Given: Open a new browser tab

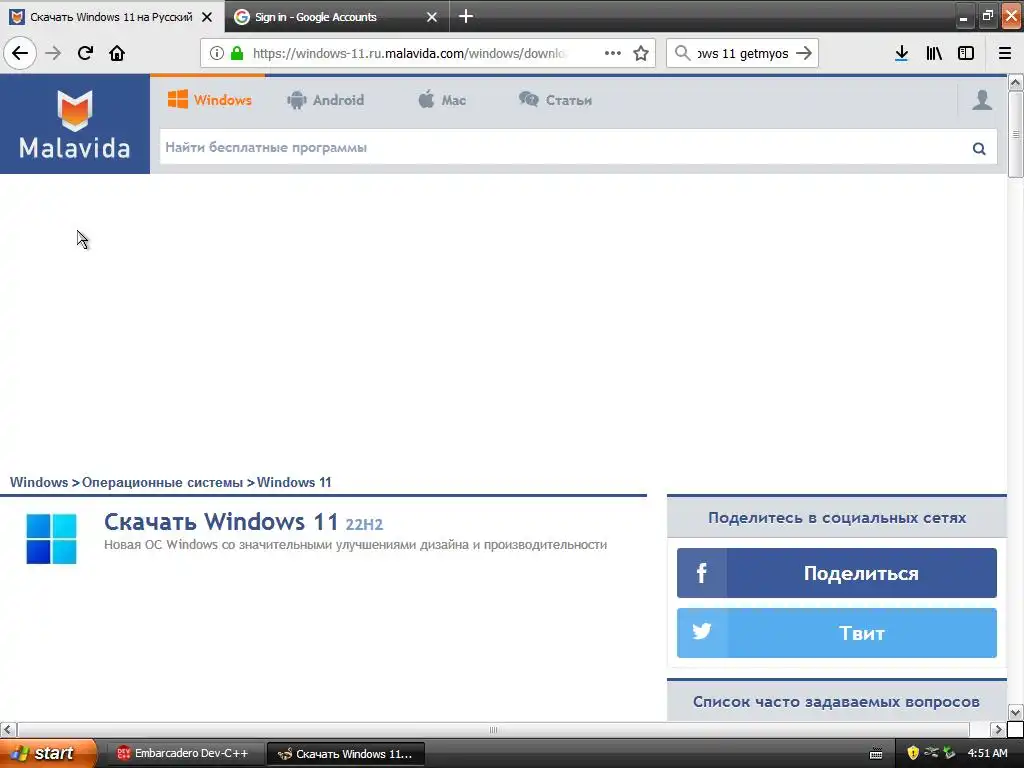Looking at the screenshot, I should pyautogui.click(x=466, y=16).
